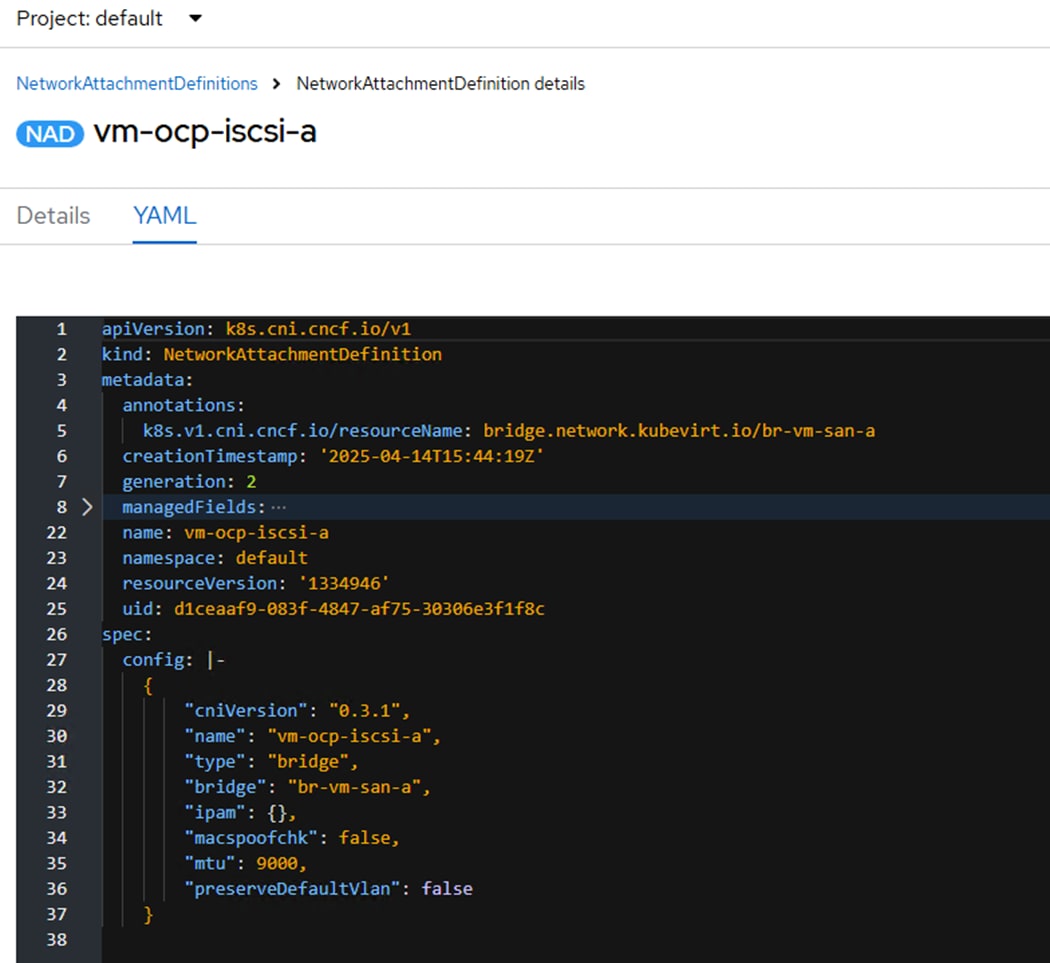Screen dimensions: 1050x963
Task: Click line number 26 beside spec
Action: click(56, 634)
